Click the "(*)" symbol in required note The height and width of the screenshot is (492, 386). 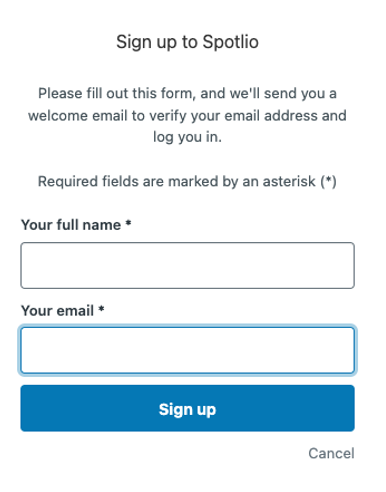tap(328, 182)
